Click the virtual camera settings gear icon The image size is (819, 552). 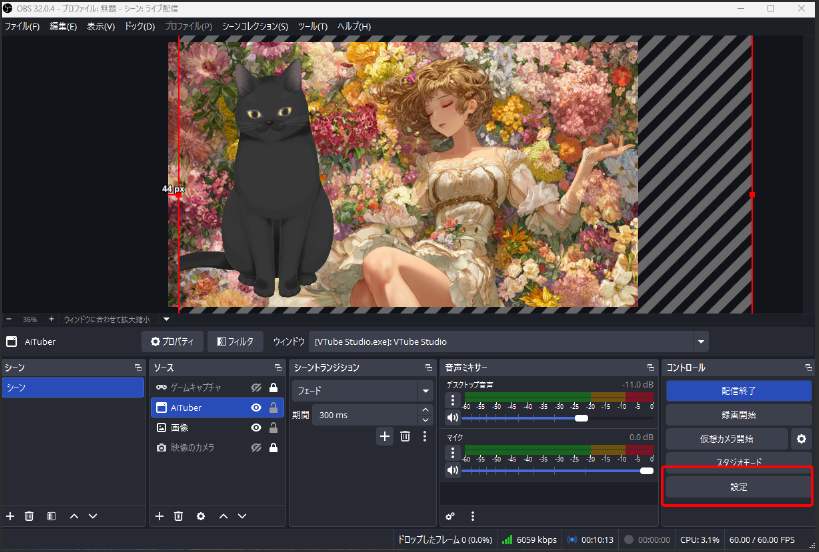(x=800, y=439)
